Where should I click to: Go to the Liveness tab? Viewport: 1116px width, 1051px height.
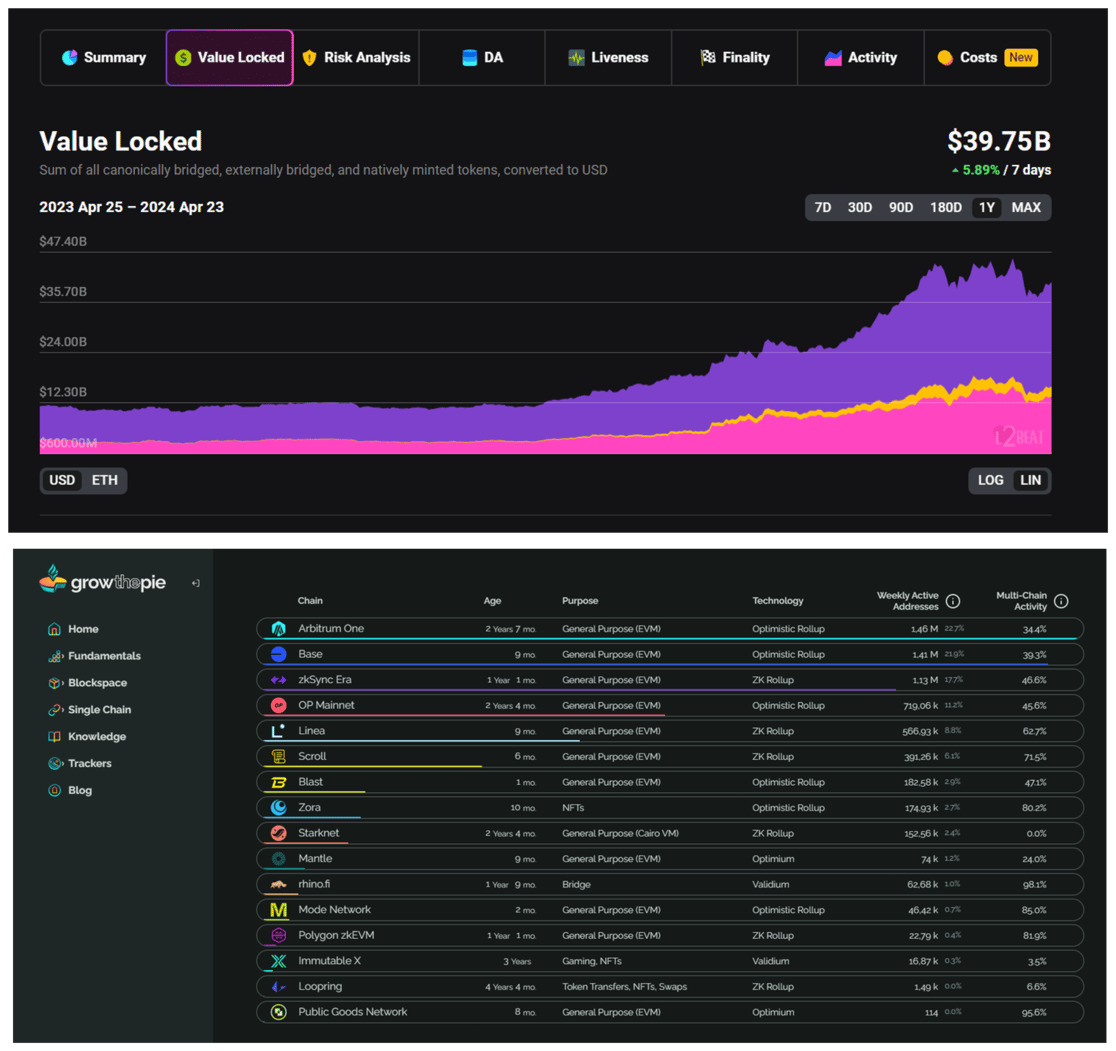pos(608,58)
